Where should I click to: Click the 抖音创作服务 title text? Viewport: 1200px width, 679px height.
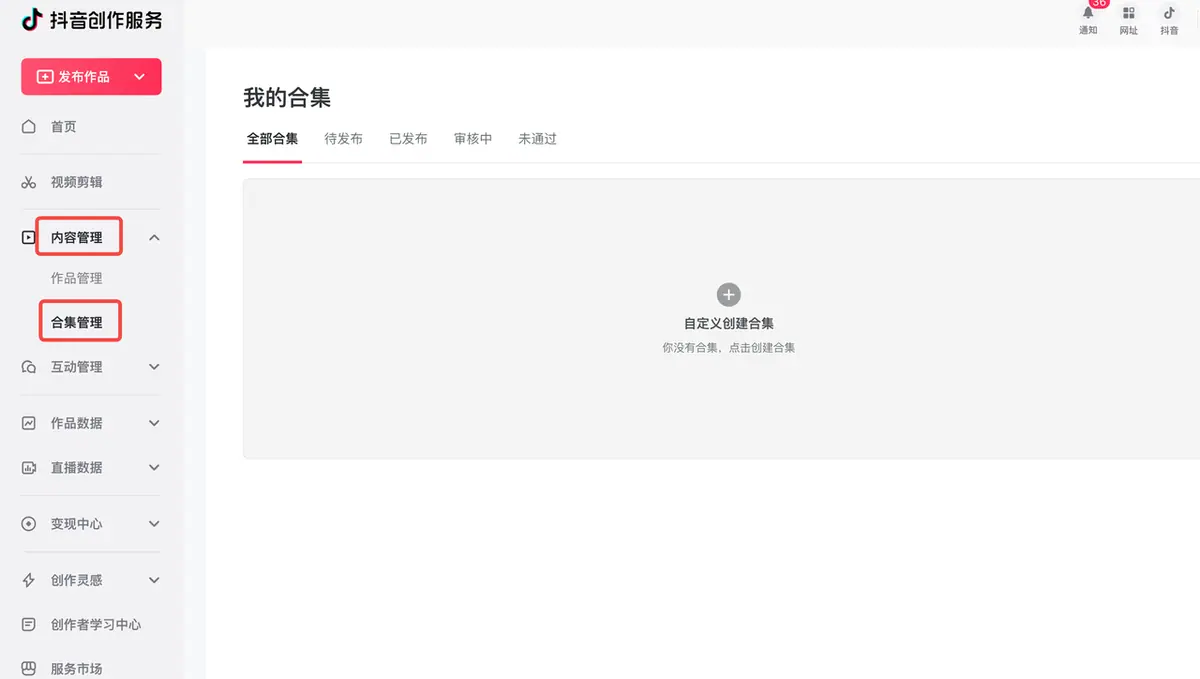106,19
